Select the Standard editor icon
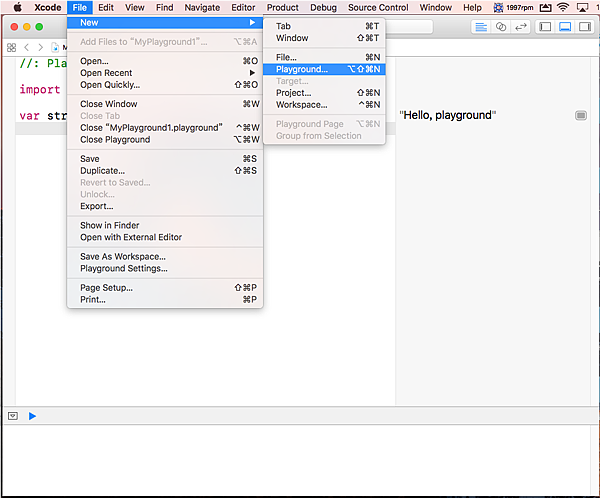The image size is (600, 498). coord(481,27)
